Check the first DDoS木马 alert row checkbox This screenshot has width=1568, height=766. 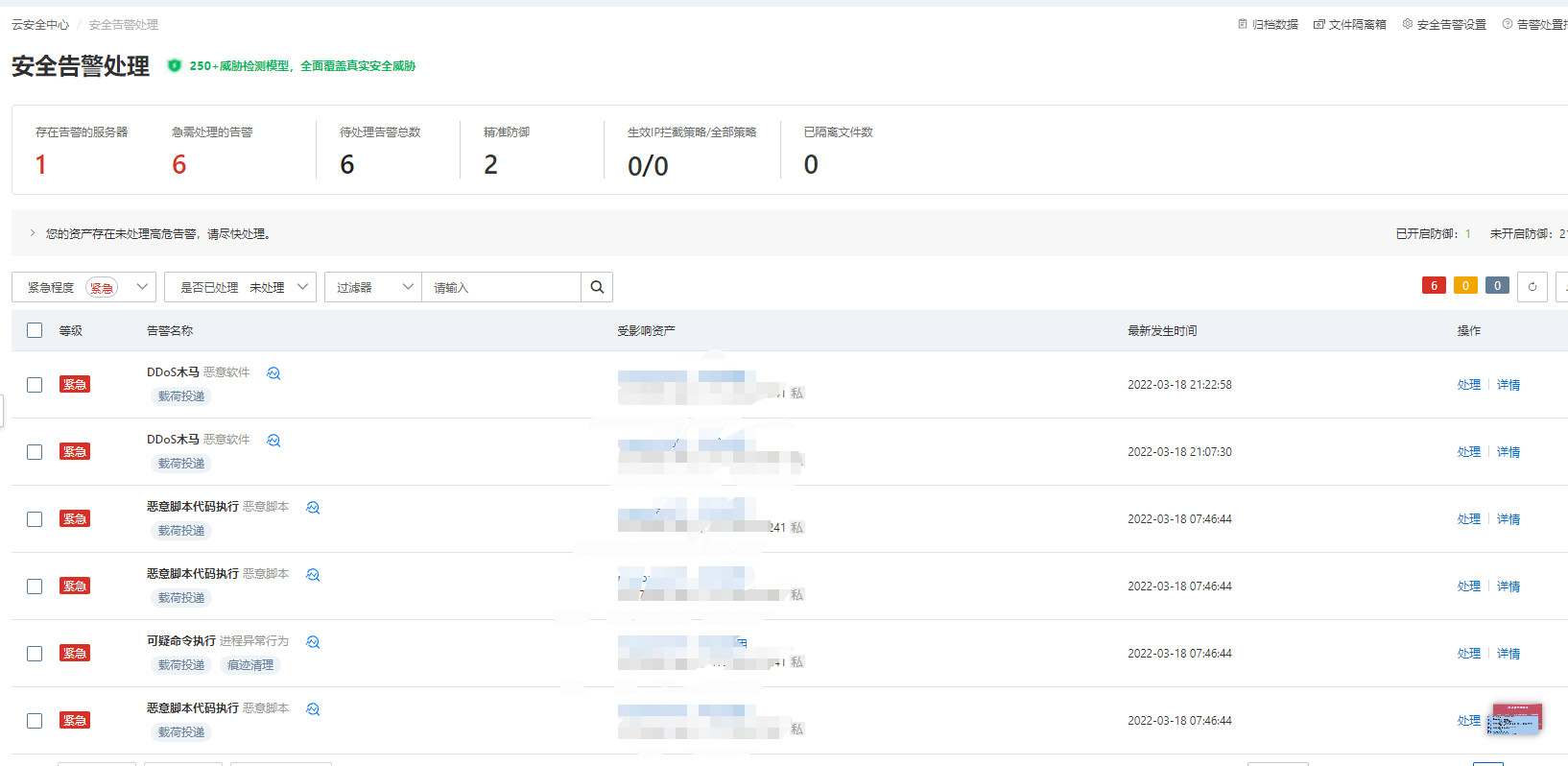coord(35,385)
